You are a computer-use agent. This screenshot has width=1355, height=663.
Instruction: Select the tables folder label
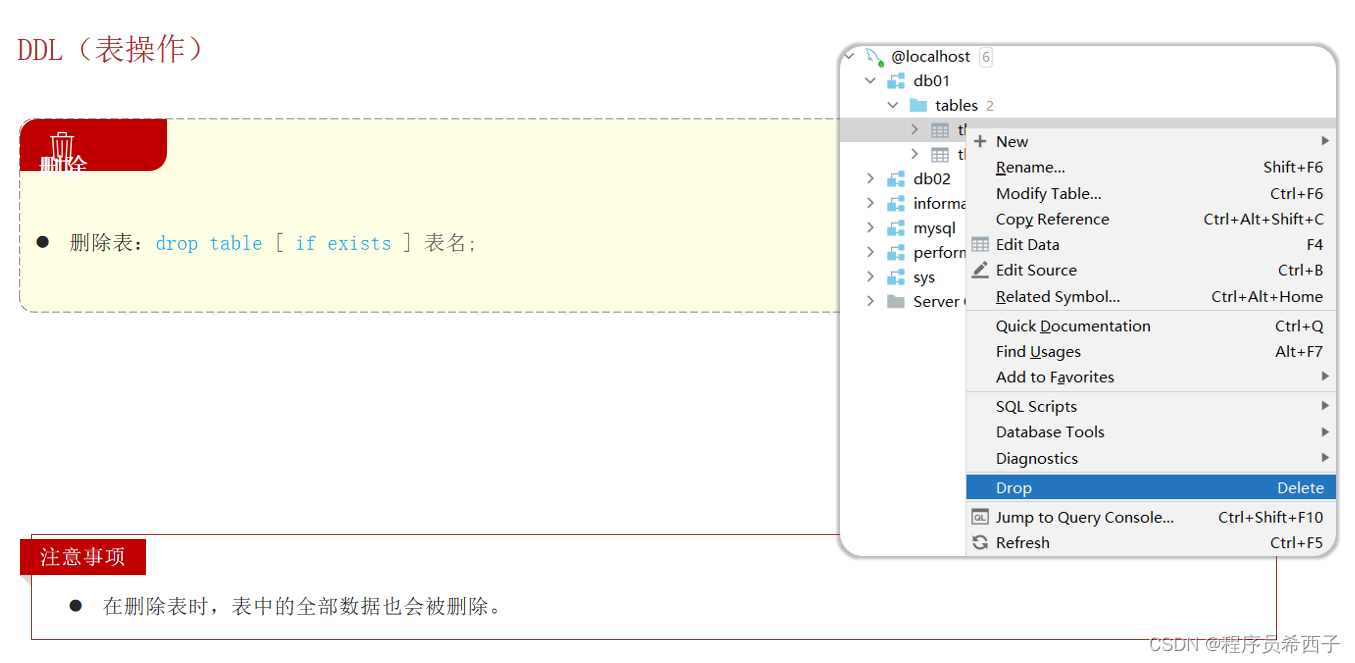(957, 105)
